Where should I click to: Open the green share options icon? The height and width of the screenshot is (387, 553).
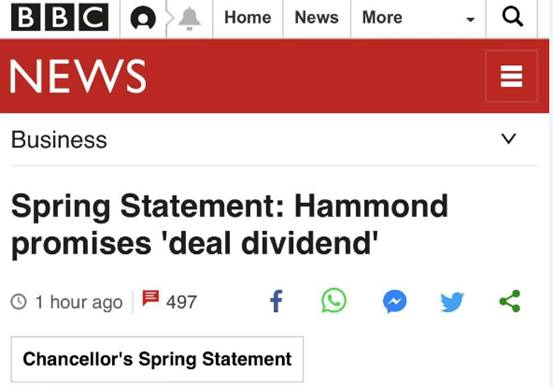[510, 301]
